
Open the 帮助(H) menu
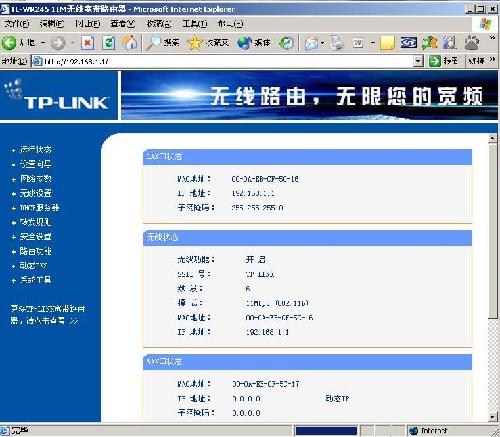[x=230, y=24]
